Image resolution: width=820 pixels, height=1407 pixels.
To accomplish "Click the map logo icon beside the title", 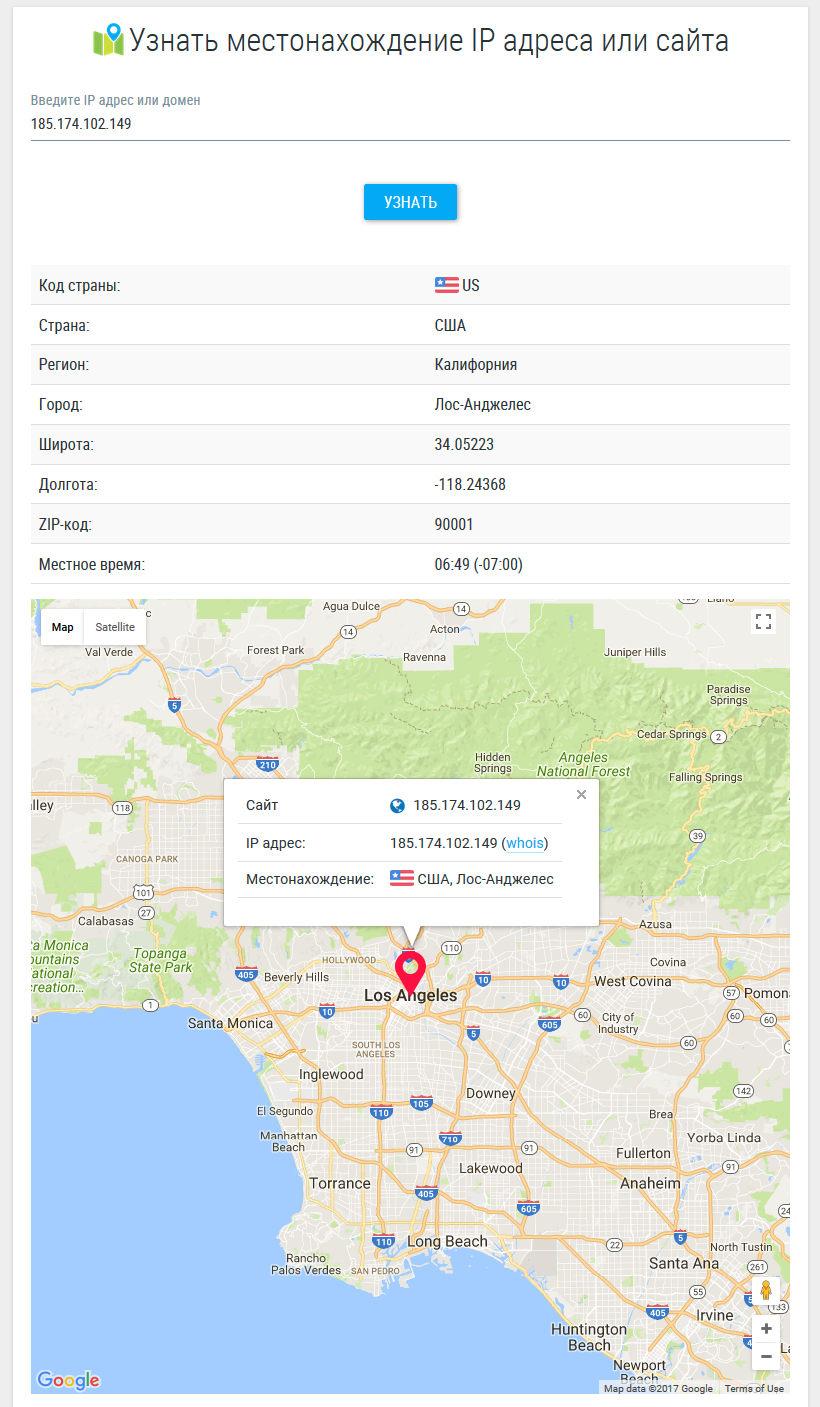I will pyautogui.click(x=107, y=40).
